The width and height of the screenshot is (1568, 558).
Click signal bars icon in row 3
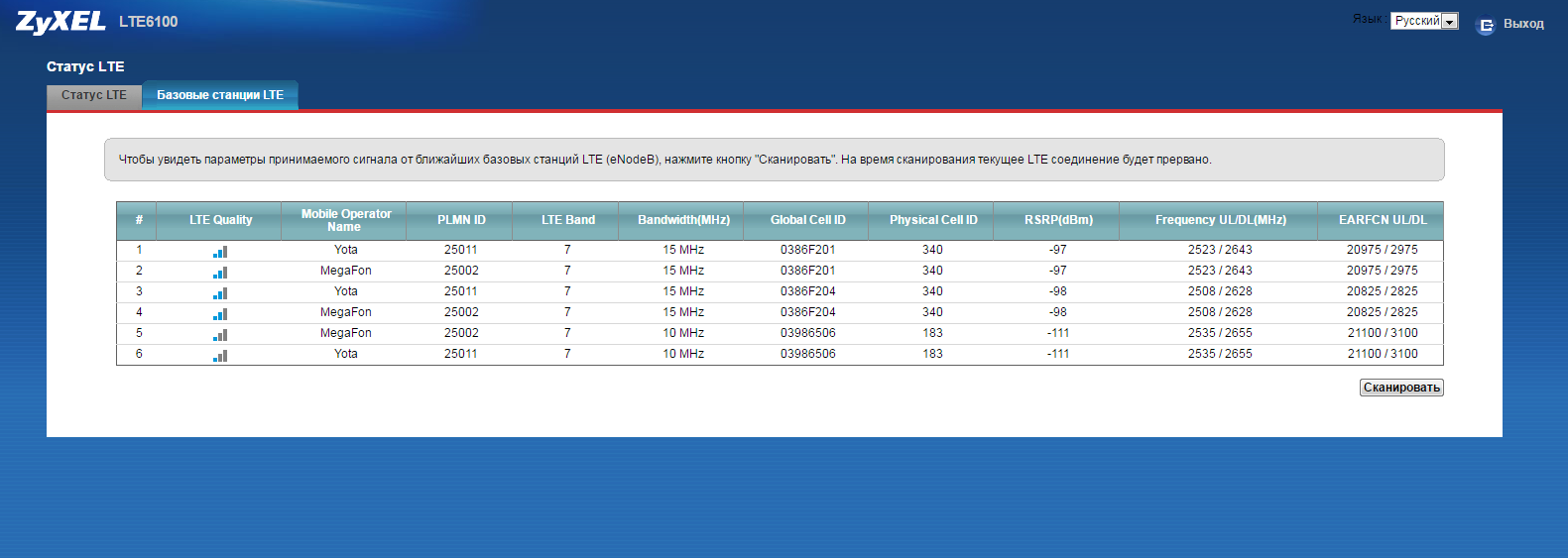[x=220, y=292]
